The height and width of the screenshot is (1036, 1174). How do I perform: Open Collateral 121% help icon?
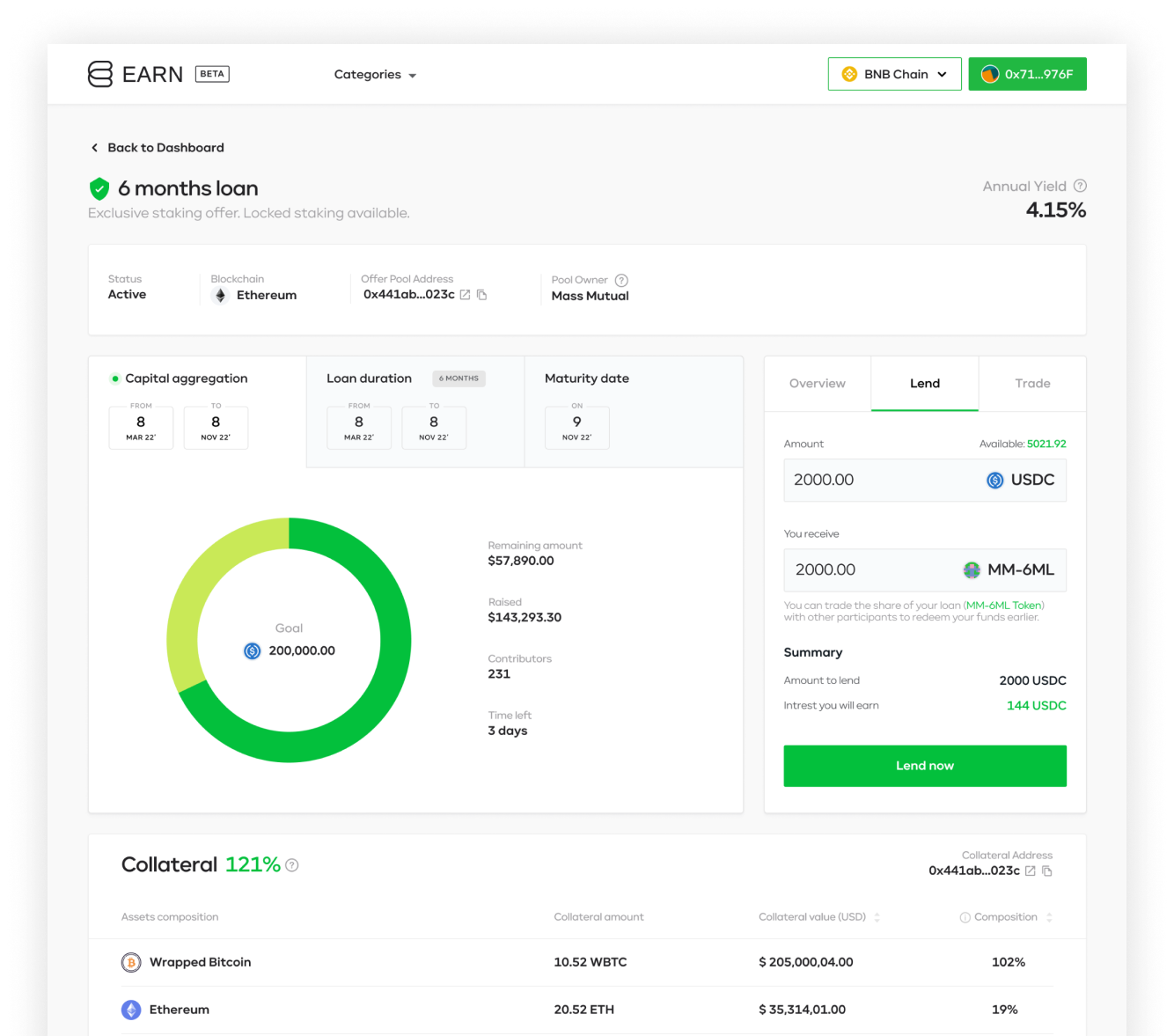point(292,865)
